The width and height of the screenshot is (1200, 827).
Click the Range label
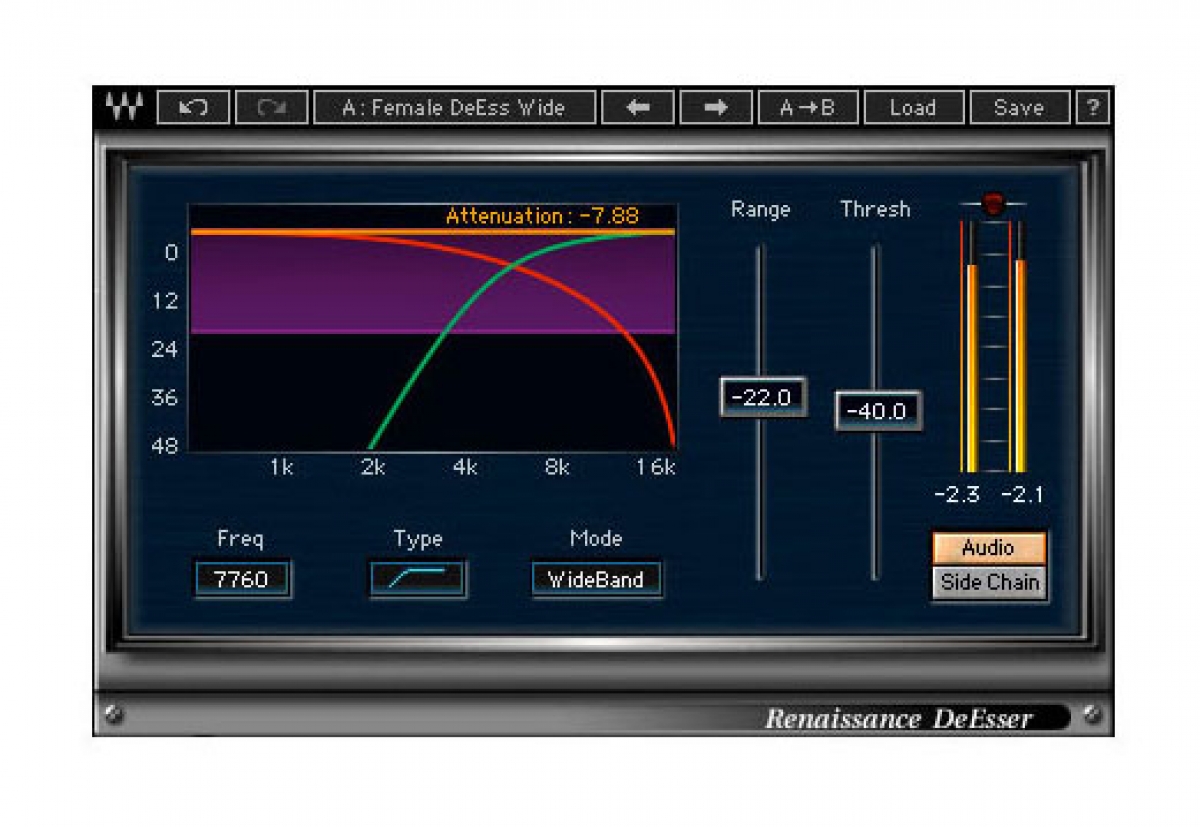(761, 209)
